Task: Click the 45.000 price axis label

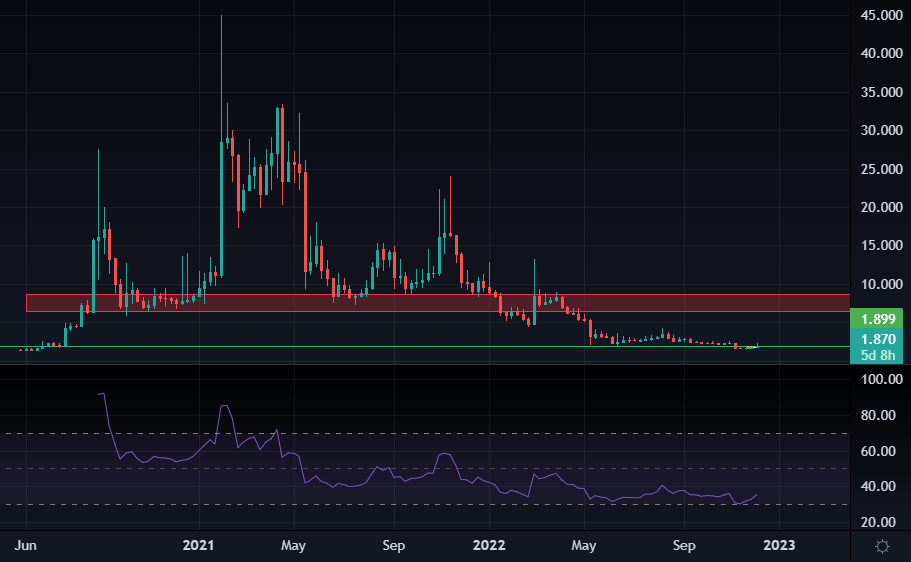Action: 881,15
